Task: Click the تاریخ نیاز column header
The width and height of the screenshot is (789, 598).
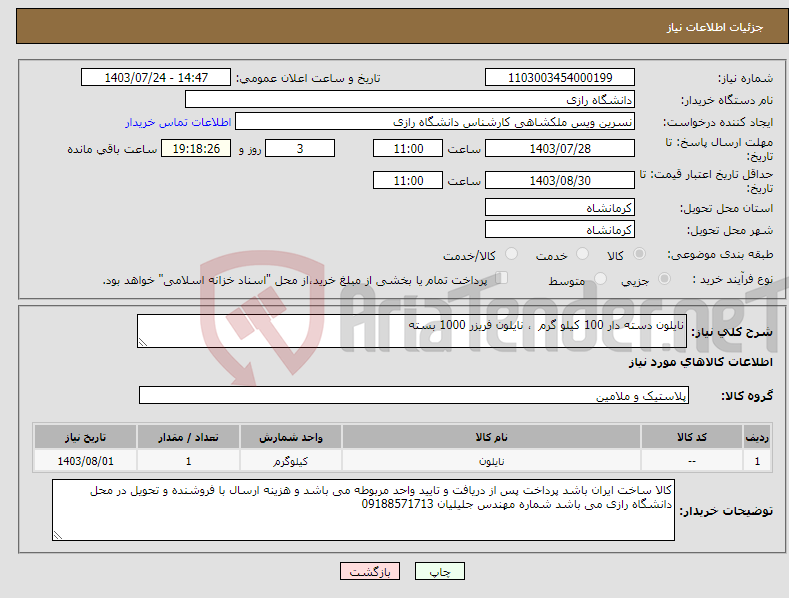Action: click(86, 437)
